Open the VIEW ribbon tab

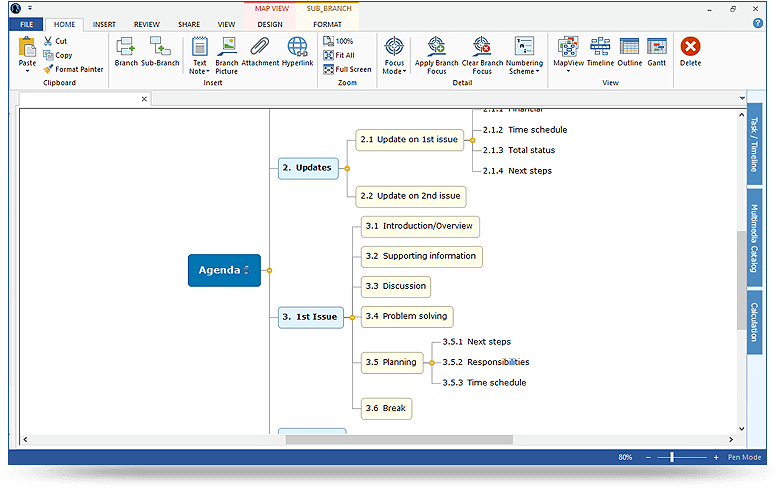[226, 24]
